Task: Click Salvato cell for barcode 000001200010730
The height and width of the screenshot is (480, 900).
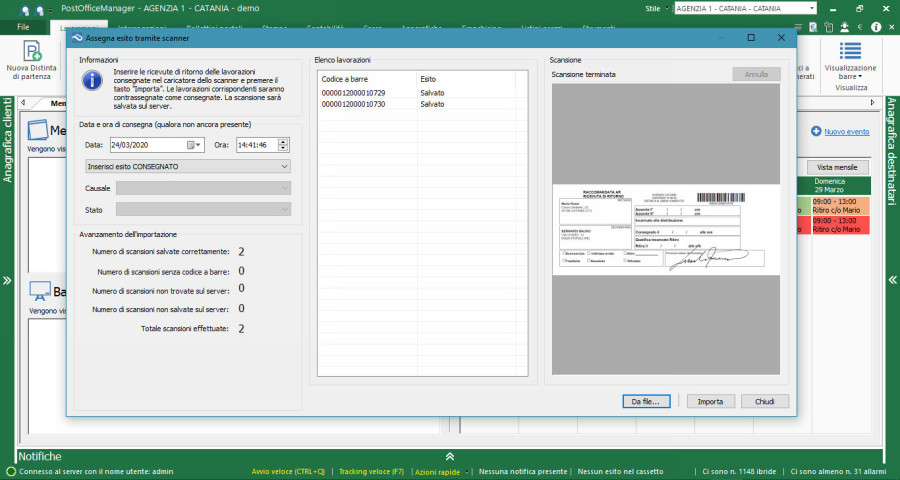Action: pyautogui.click(x=432, y=104)
